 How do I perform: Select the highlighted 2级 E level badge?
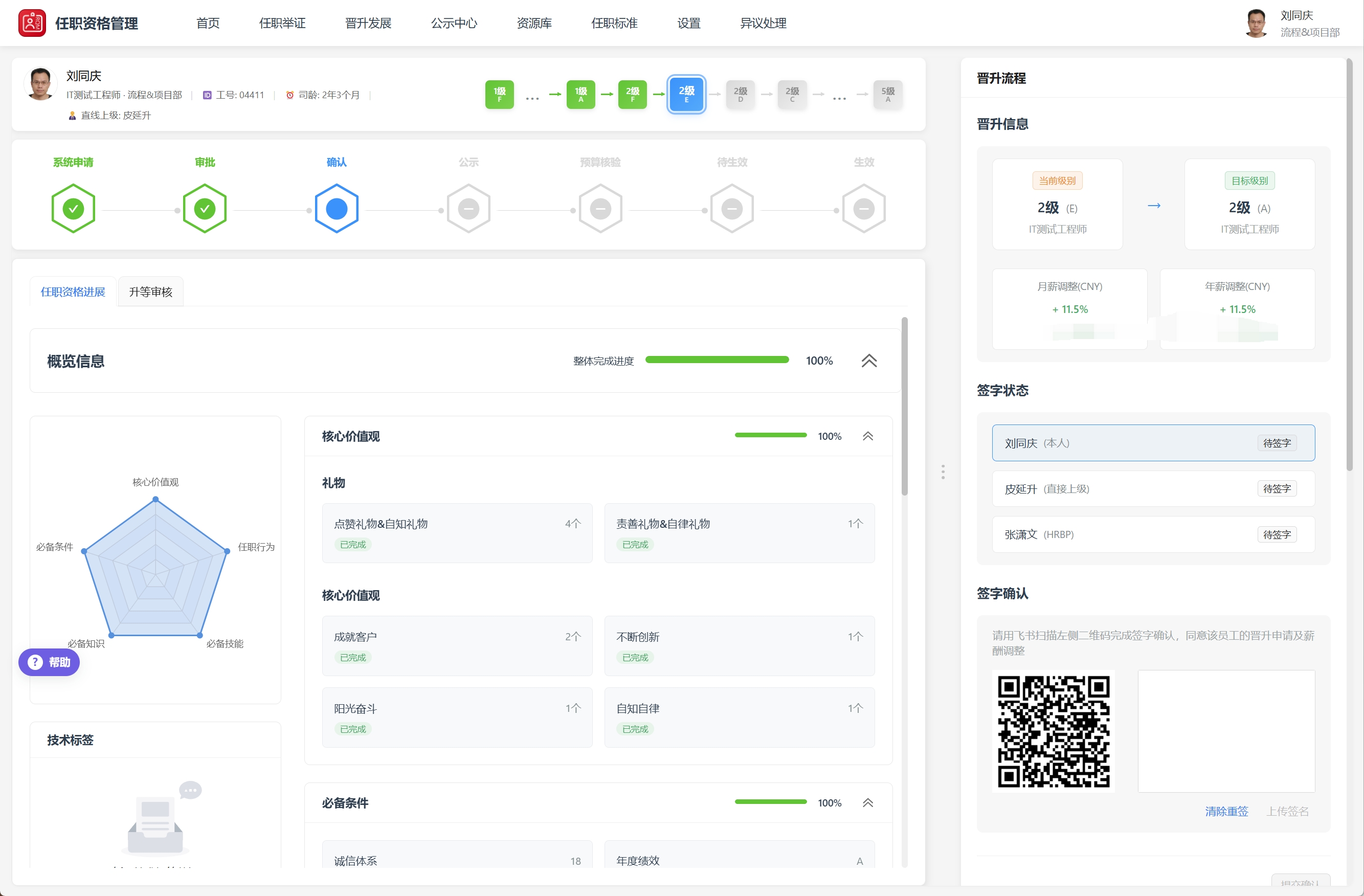(x=686, y=94)
